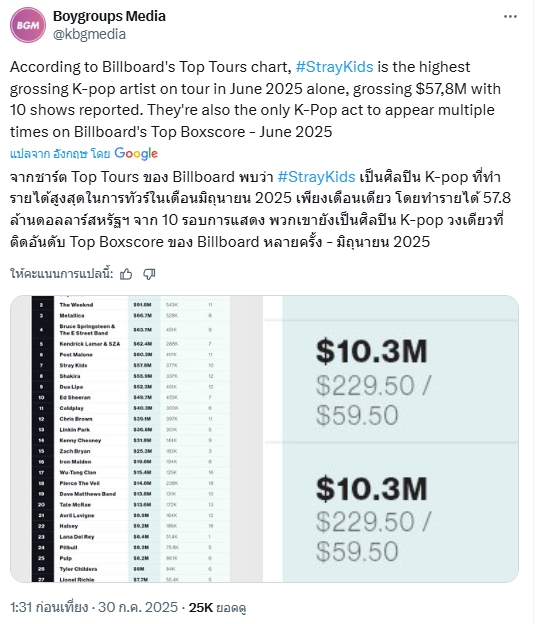This screenshot has width=535, height=624.
Task: Click the lower $10.3M figure in image
Action: (372, 489)
